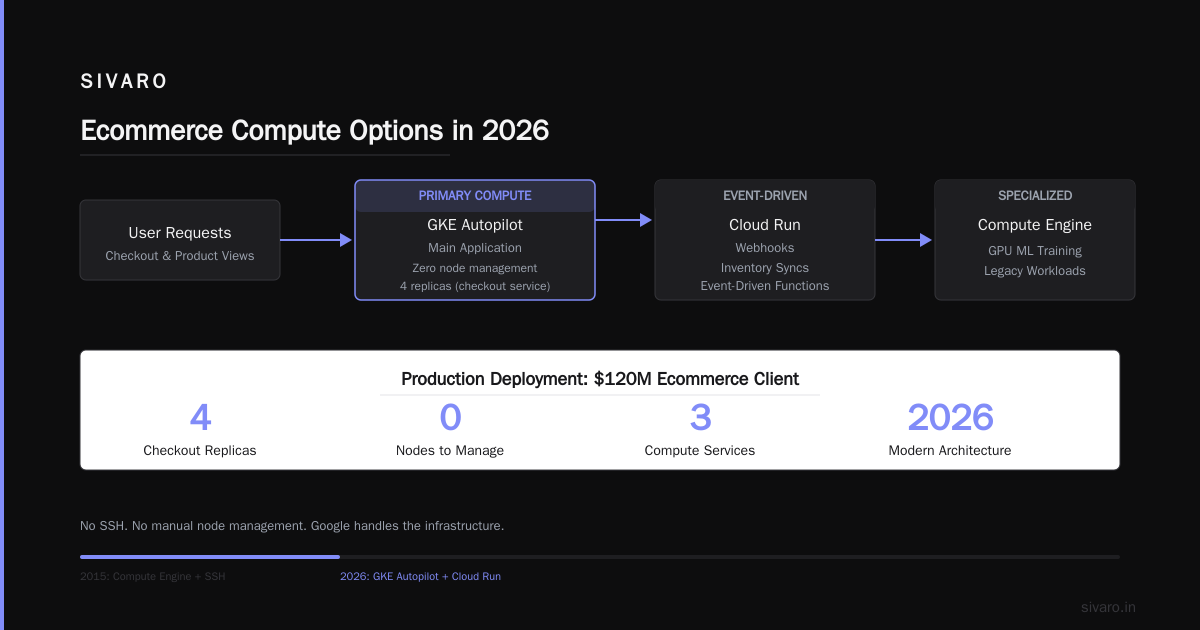Image resolution: width=1200 pixels, height=630 pixels.
Task: Click the large number 4 stat
Action: click(x=200, y=418)
